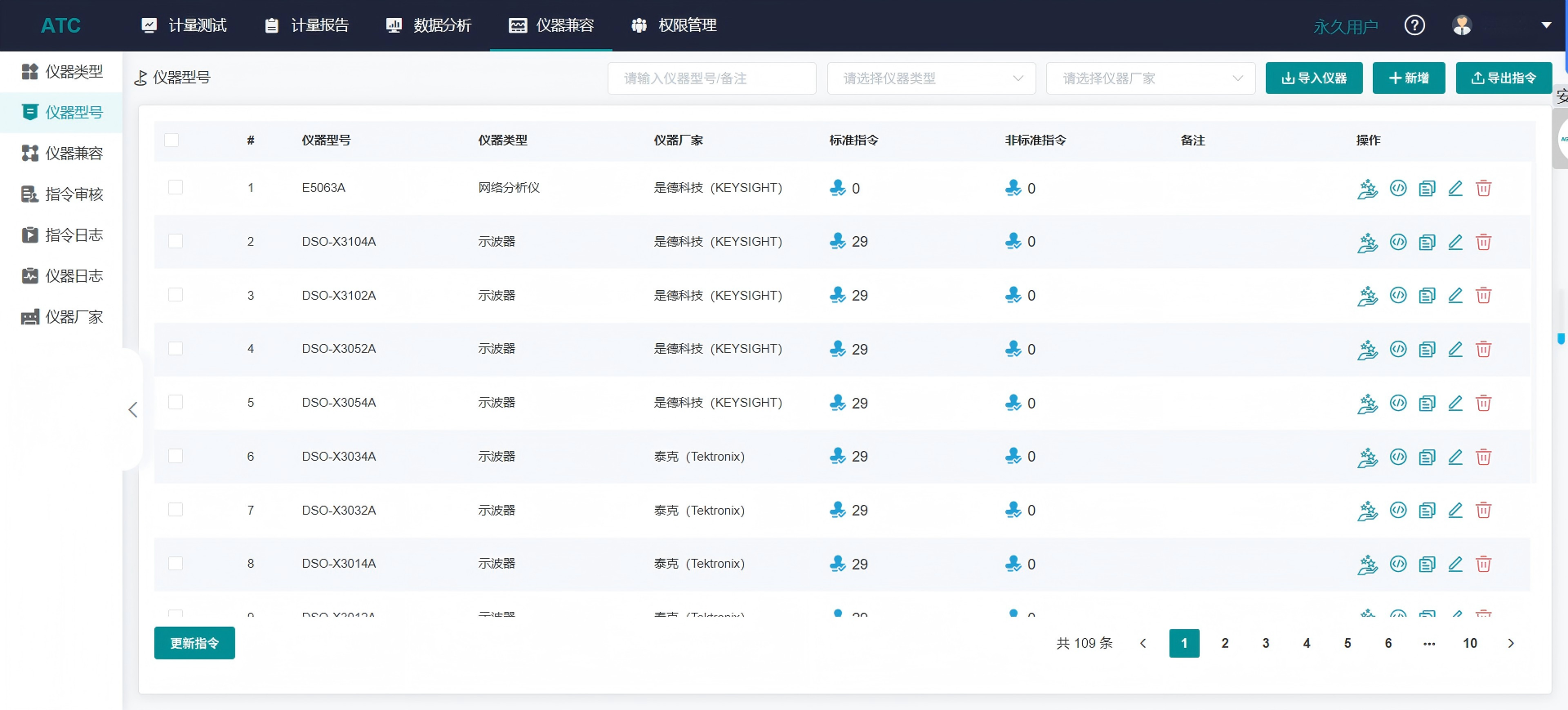Screen dimensions: 1568x710
Task: Open 仪器厂家 in the sidebar
Action: 61,317
